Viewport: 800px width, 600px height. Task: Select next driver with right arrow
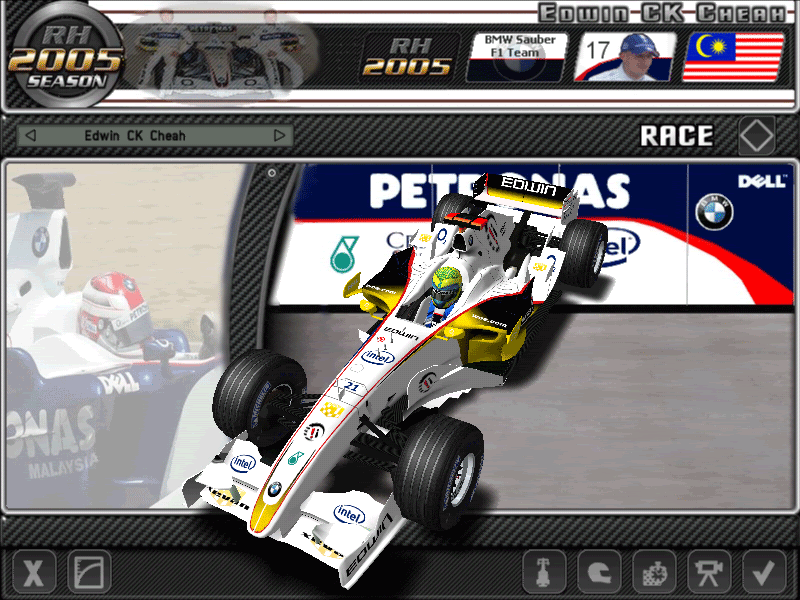[x=280, y=135]
